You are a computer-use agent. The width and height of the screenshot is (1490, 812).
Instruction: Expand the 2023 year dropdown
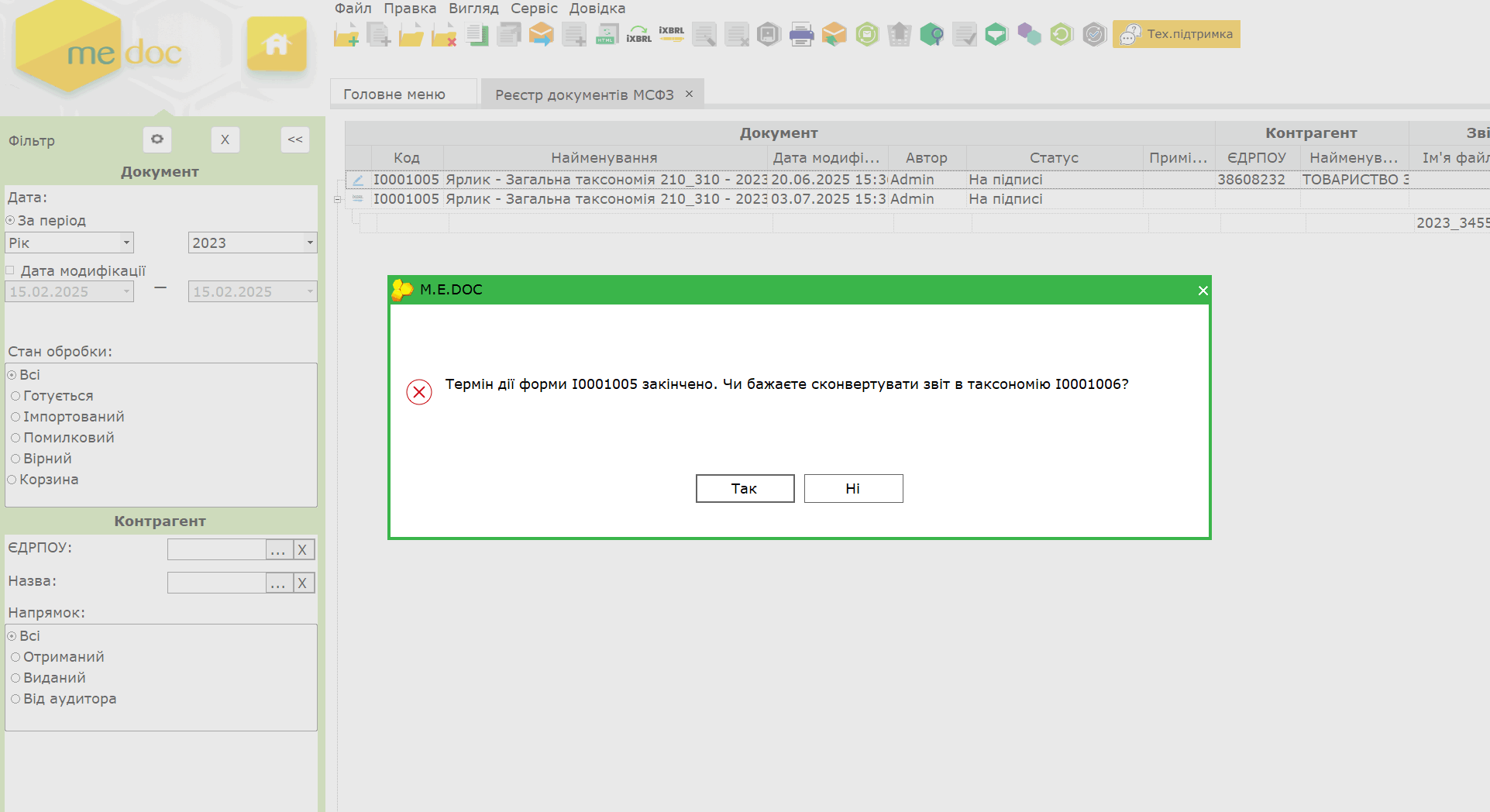(253, 243)
